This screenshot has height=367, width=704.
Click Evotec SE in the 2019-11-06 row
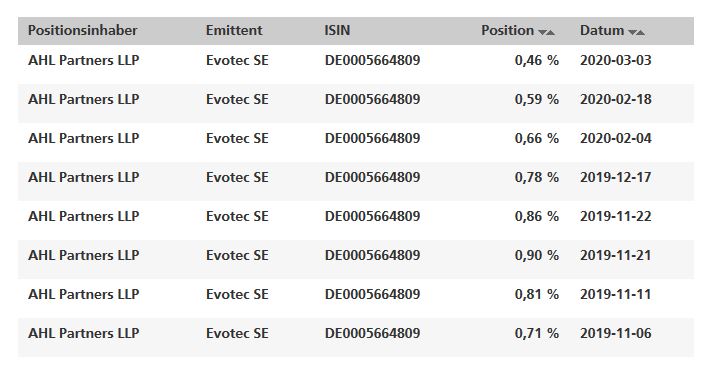(x=237, y=333)
